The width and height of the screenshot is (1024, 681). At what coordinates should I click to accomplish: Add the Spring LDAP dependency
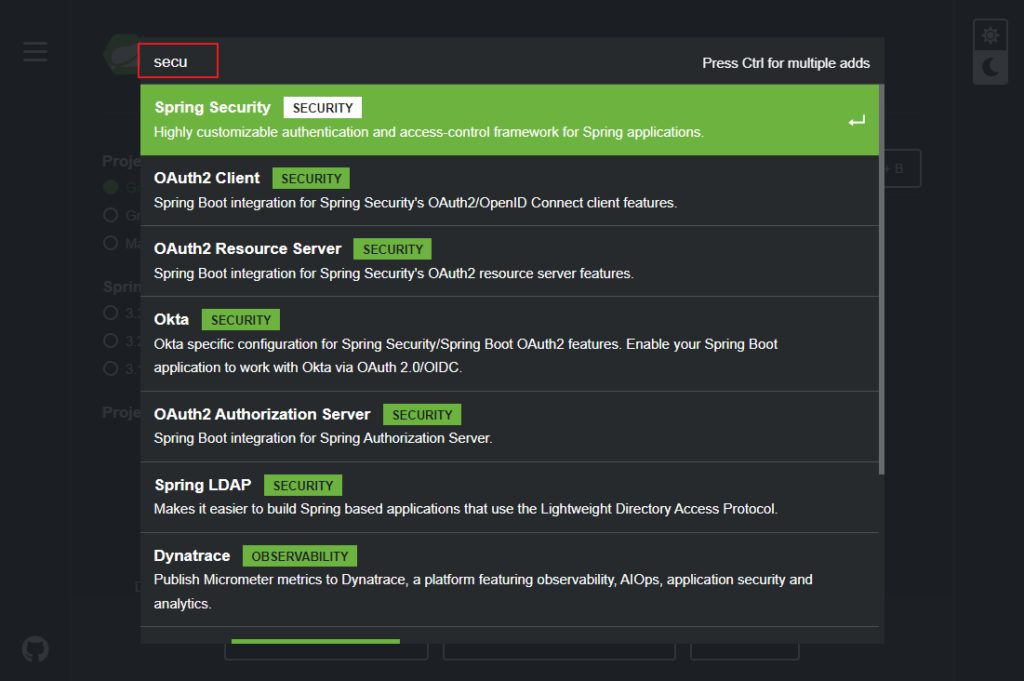tap(509, 497)
